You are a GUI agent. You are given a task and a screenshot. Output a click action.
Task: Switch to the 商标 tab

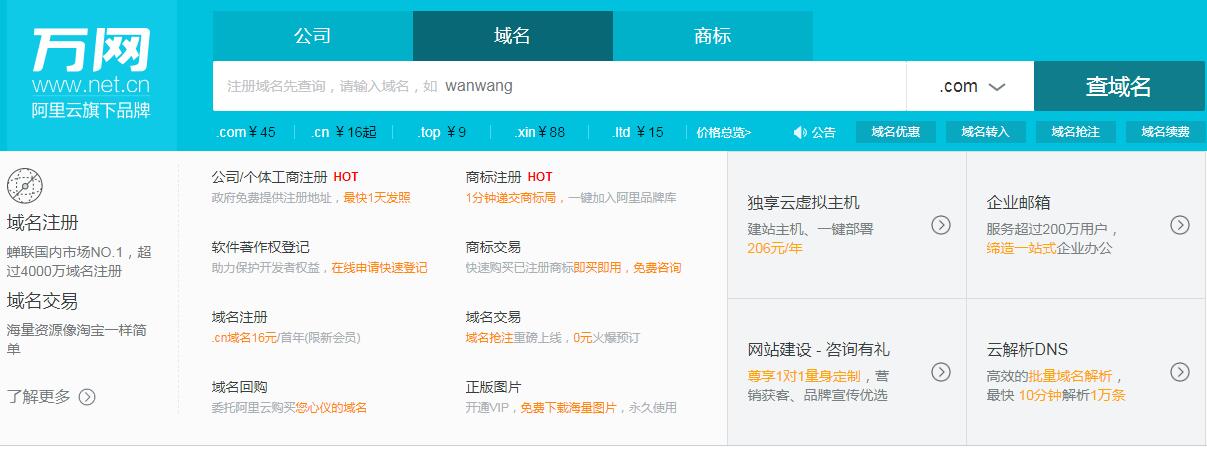pos(712,36)
